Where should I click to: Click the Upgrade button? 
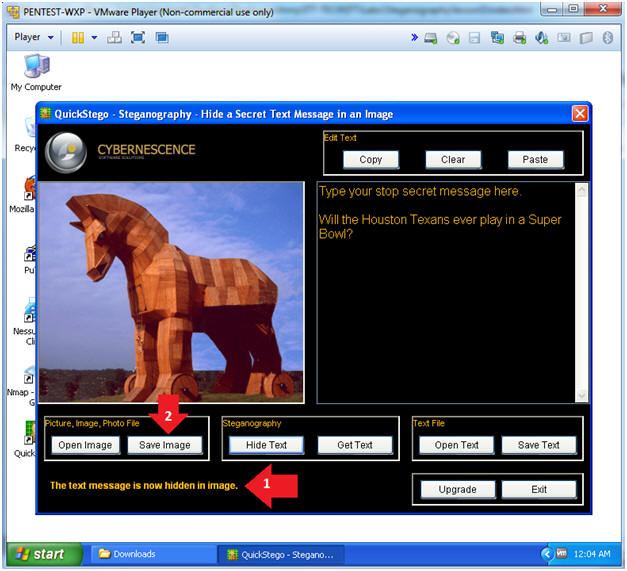click(457, 489)
